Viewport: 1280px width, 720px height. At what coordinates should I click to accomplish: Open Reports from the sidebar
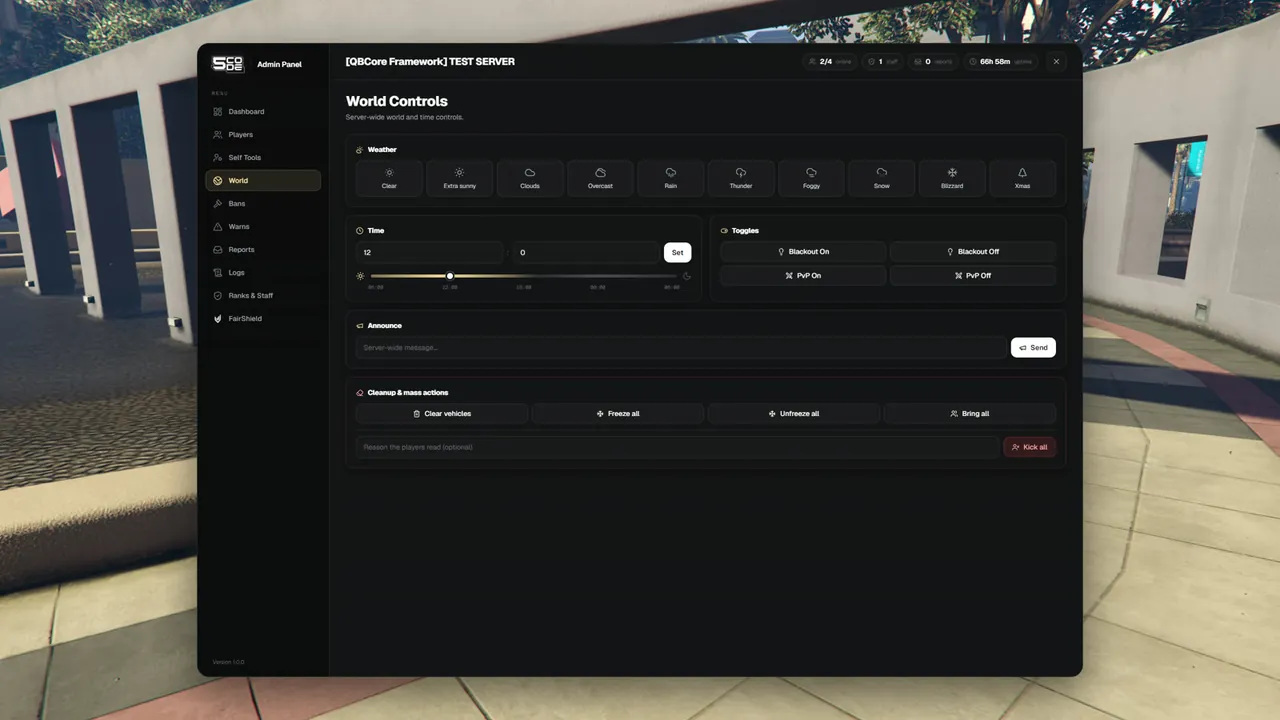[x=263, y=250]
